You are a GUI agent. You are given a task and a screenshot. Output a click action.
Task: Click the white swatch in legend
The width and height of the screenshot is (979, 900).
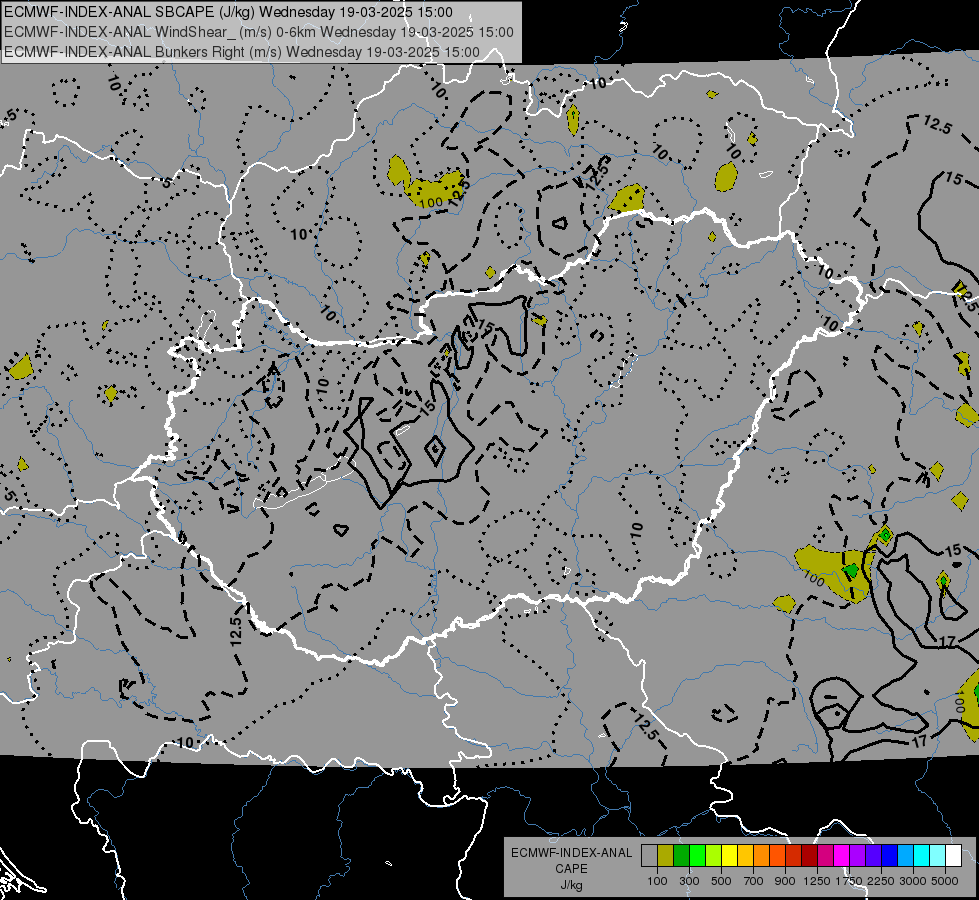953,856
